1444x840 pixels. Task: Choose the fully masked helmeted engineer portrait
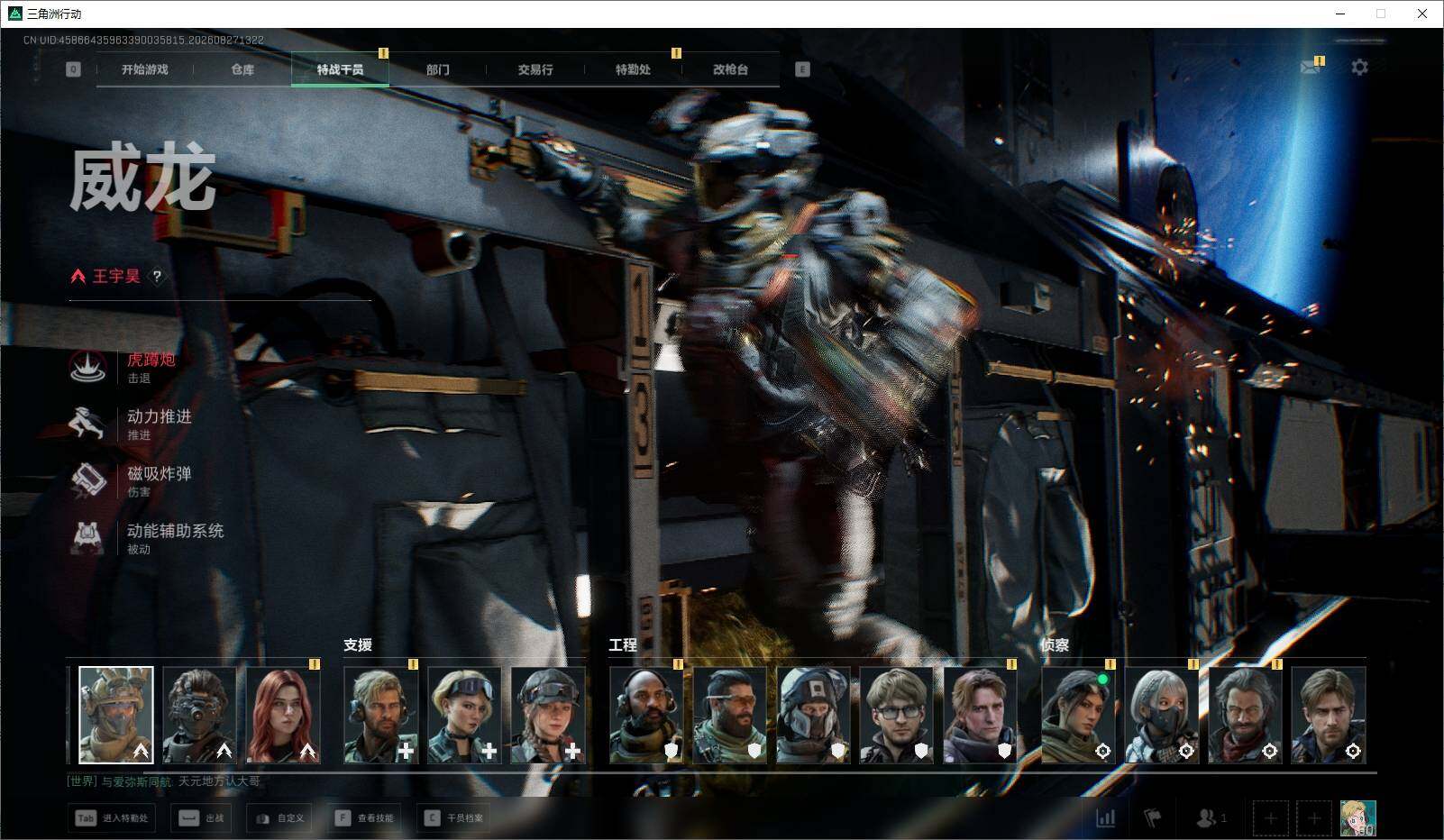coord(813,715)
